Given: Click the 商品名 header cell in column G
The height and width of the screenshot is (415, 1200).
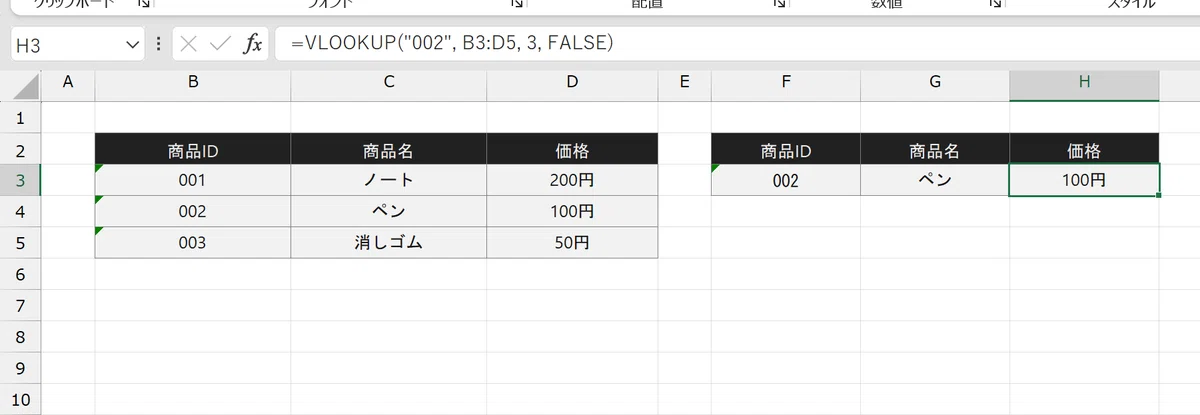Looking at the screenshot, I should coord(936,150).
